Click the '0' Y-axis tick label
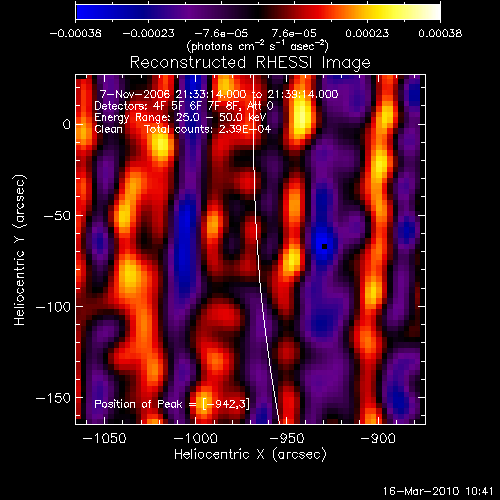This screenshot has width=500, height=500. (x=67, y=125)
